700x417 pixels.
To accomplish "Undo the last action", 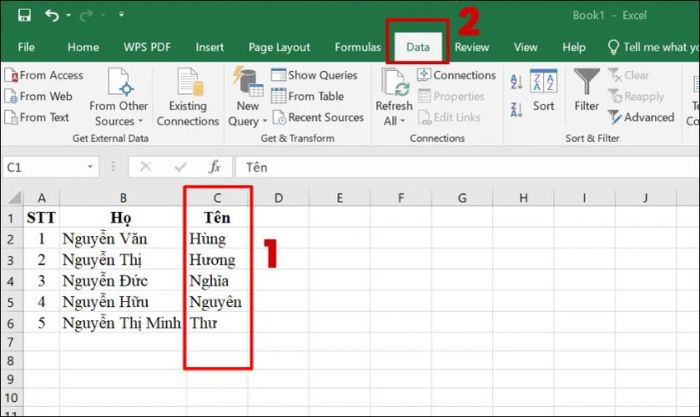I will (x=52, y=16).
